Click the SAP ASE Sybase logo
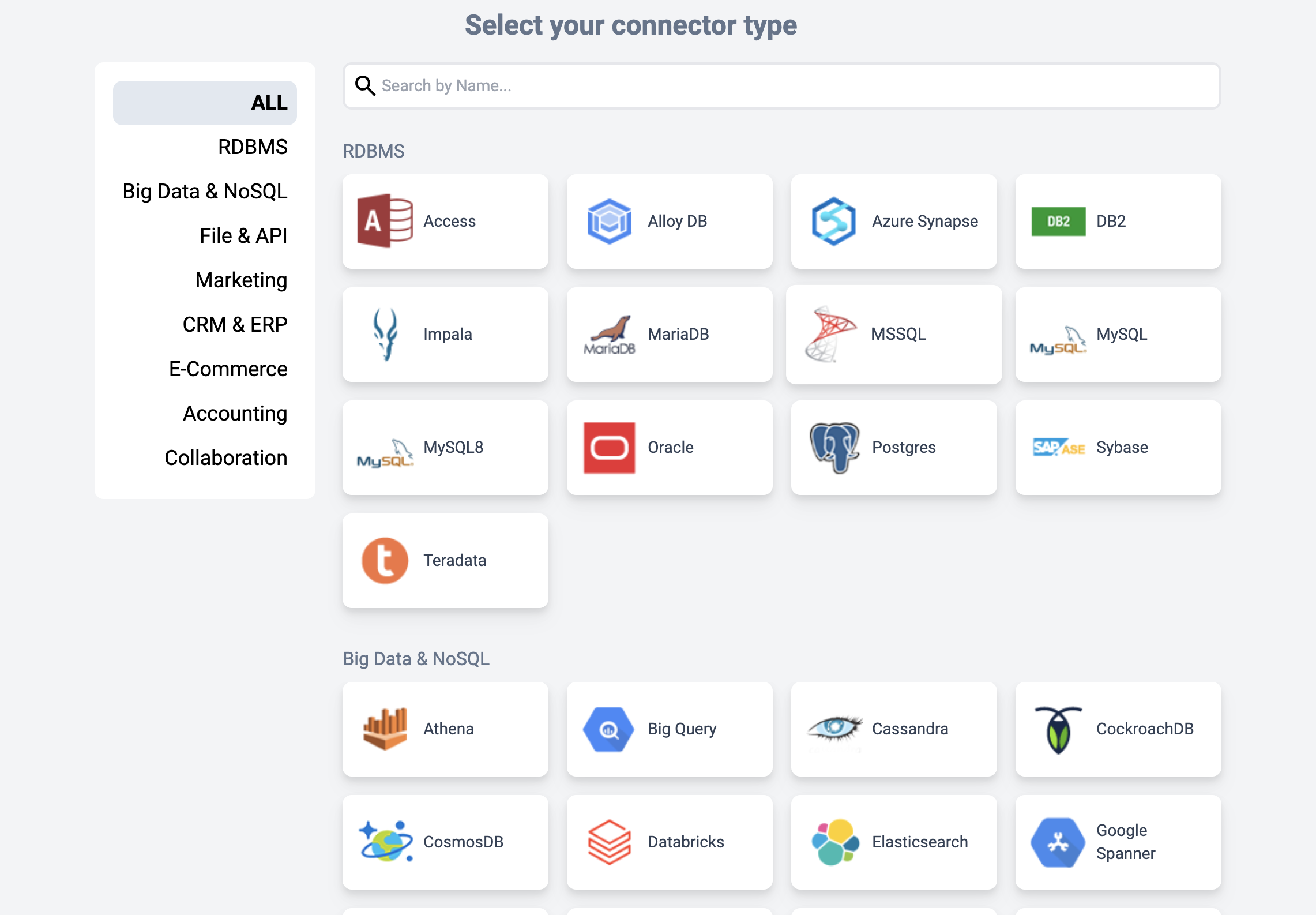1316x915 pixels. [1058, 447]
